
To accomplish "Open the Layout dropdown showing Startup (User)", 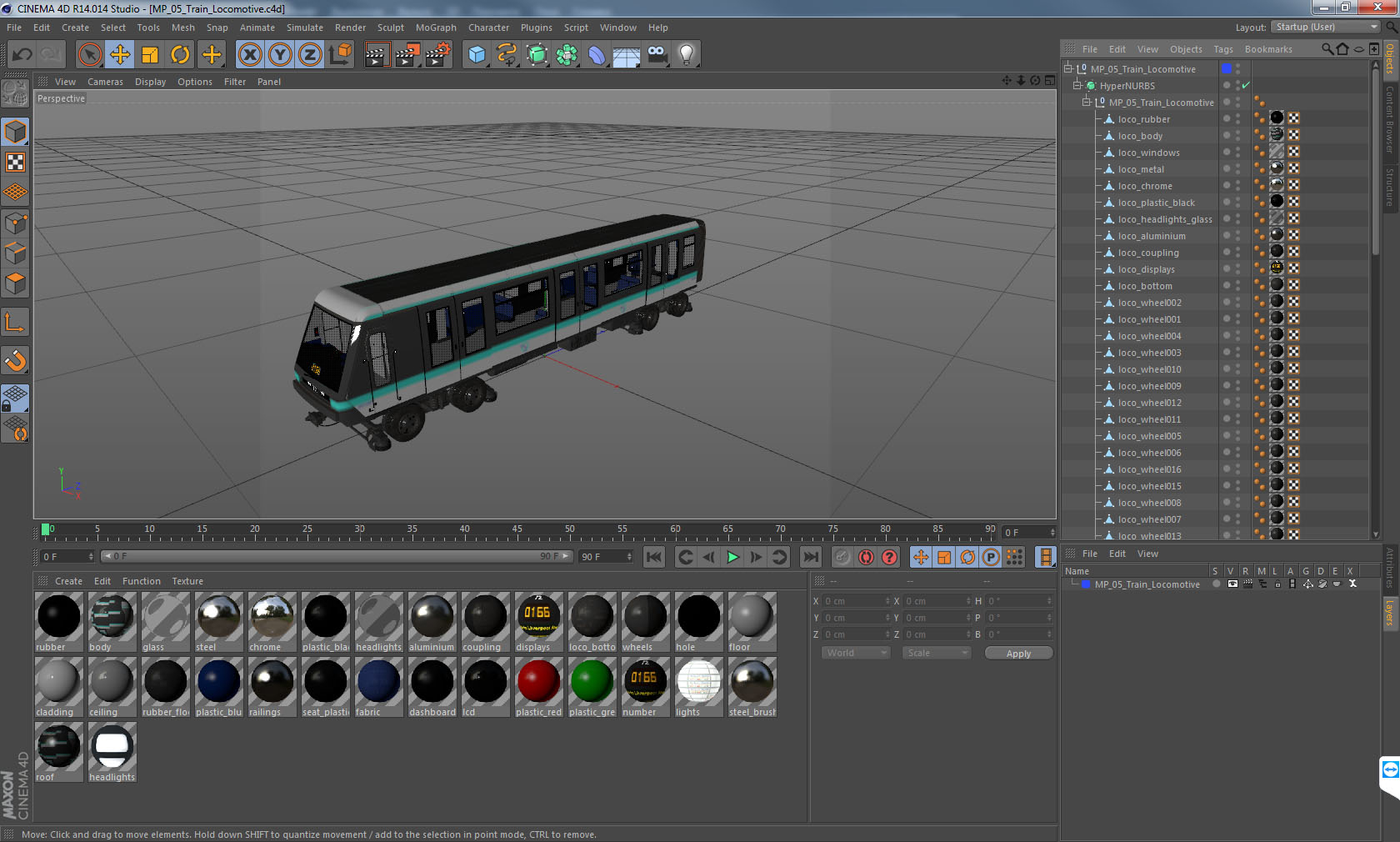I will (x=1324, y=27).
